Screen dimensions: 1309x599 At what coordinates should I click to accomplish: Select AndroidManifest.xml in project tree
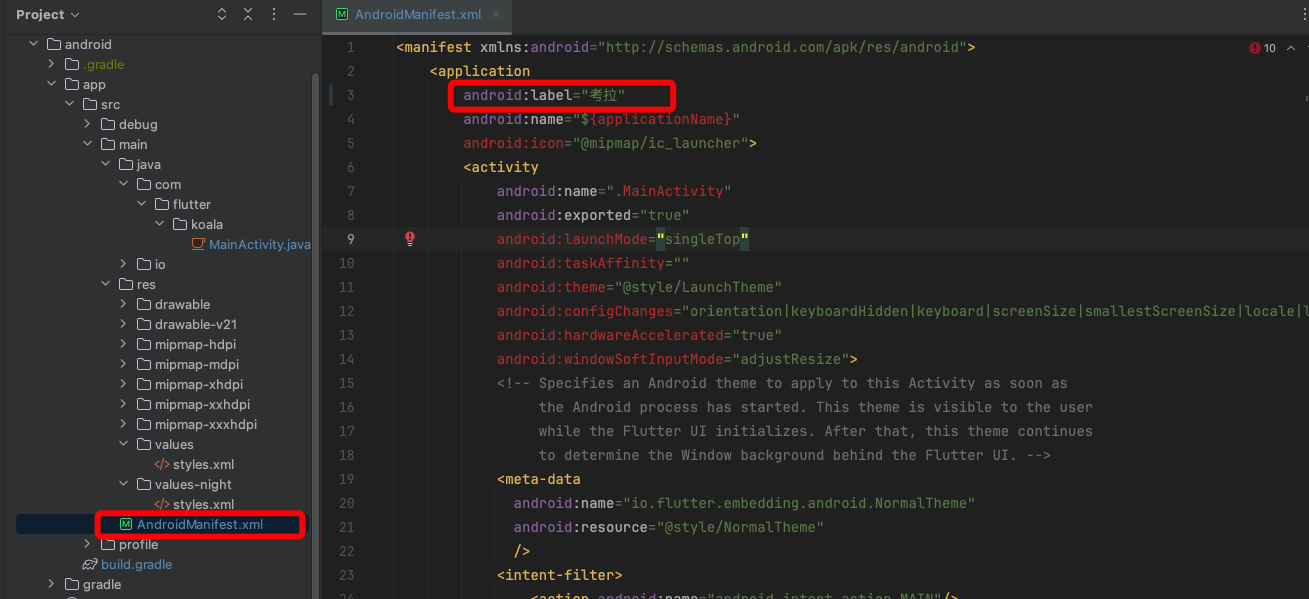click(200, 524)
